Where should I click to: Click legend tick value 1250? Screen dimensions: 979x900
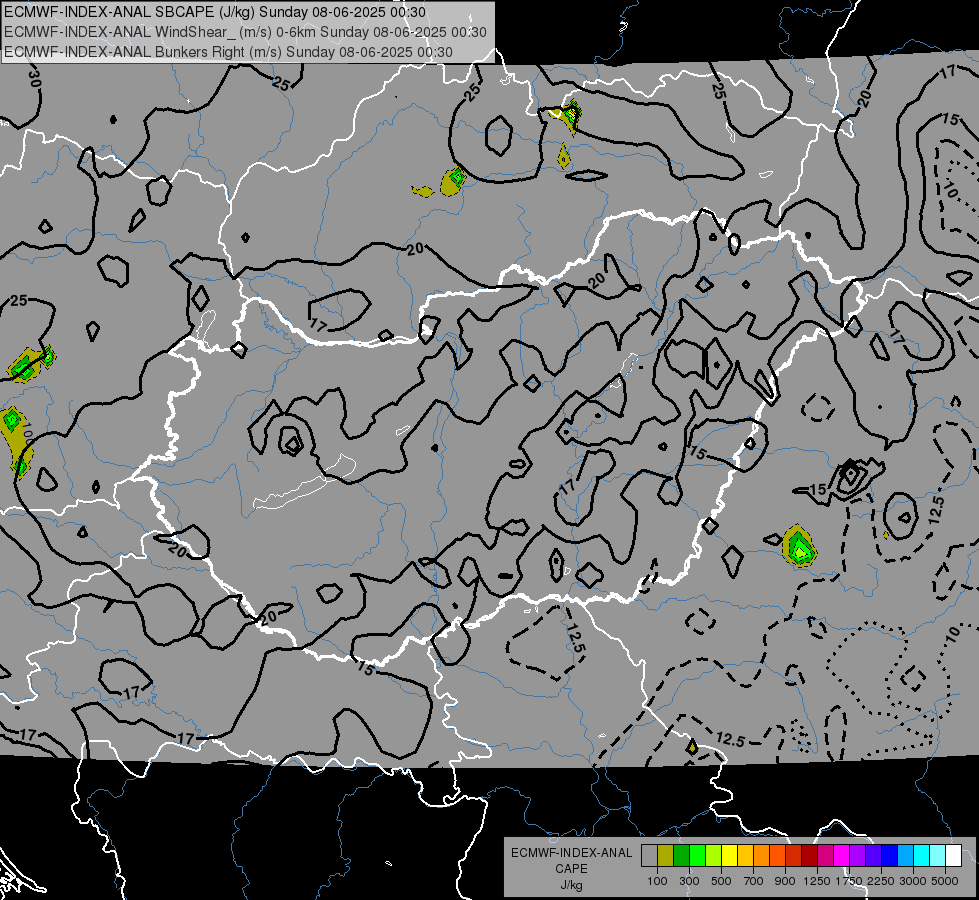[817, 881]
